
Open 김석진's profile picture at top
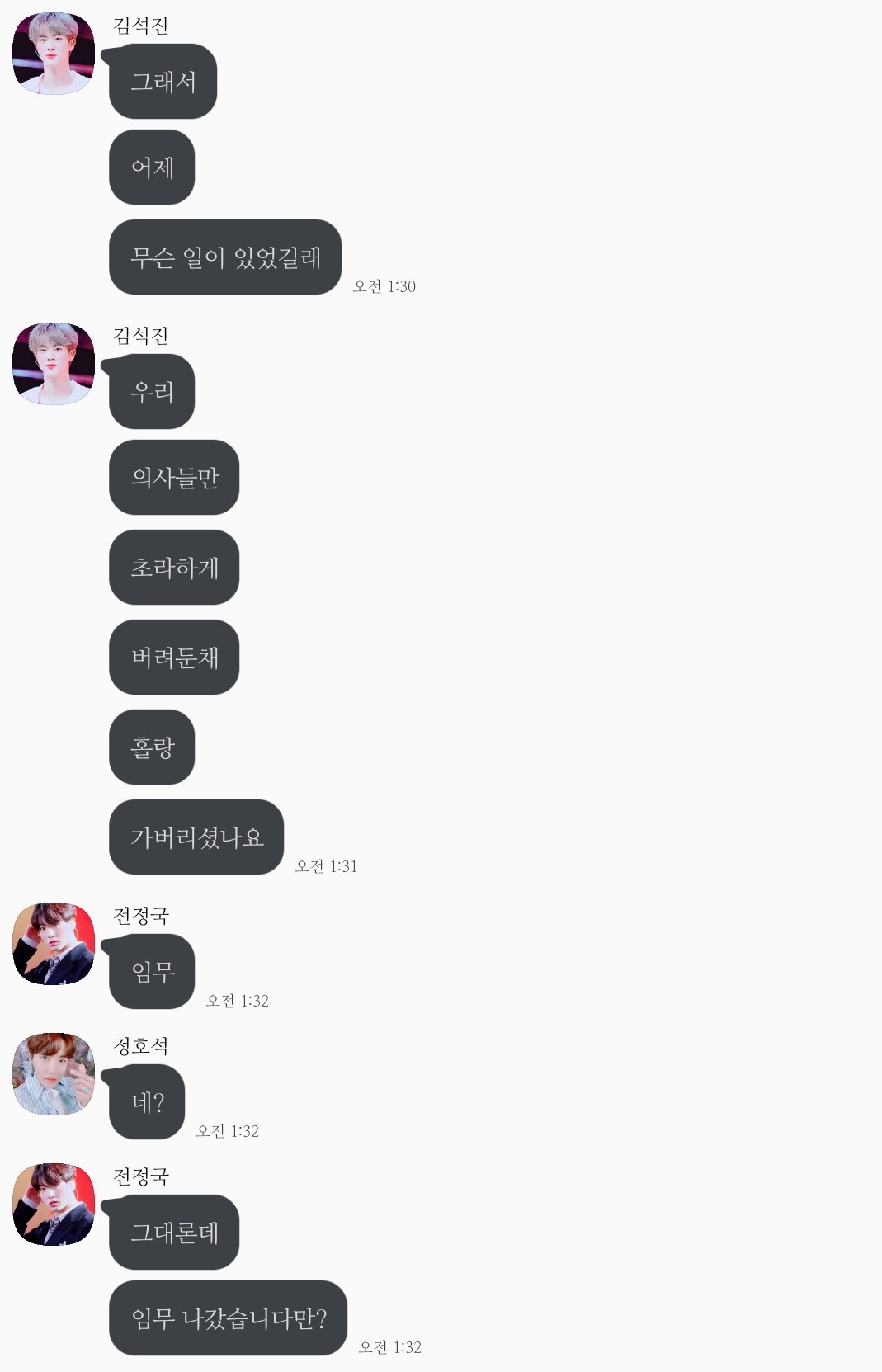54,54
